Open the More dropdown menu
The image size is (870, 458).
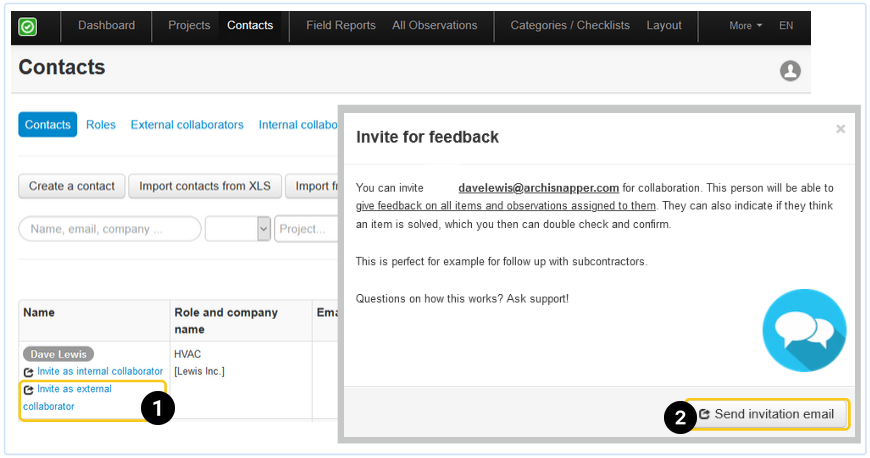click(x=745, y=26)
